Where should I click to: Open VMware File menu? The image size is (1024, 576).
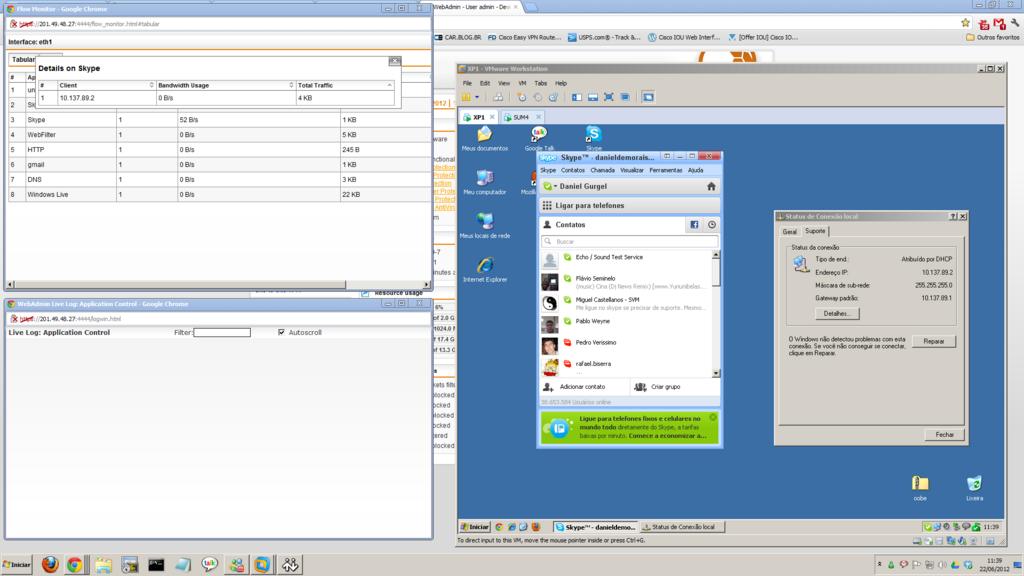pyautogui.click(x=467, y=84)
